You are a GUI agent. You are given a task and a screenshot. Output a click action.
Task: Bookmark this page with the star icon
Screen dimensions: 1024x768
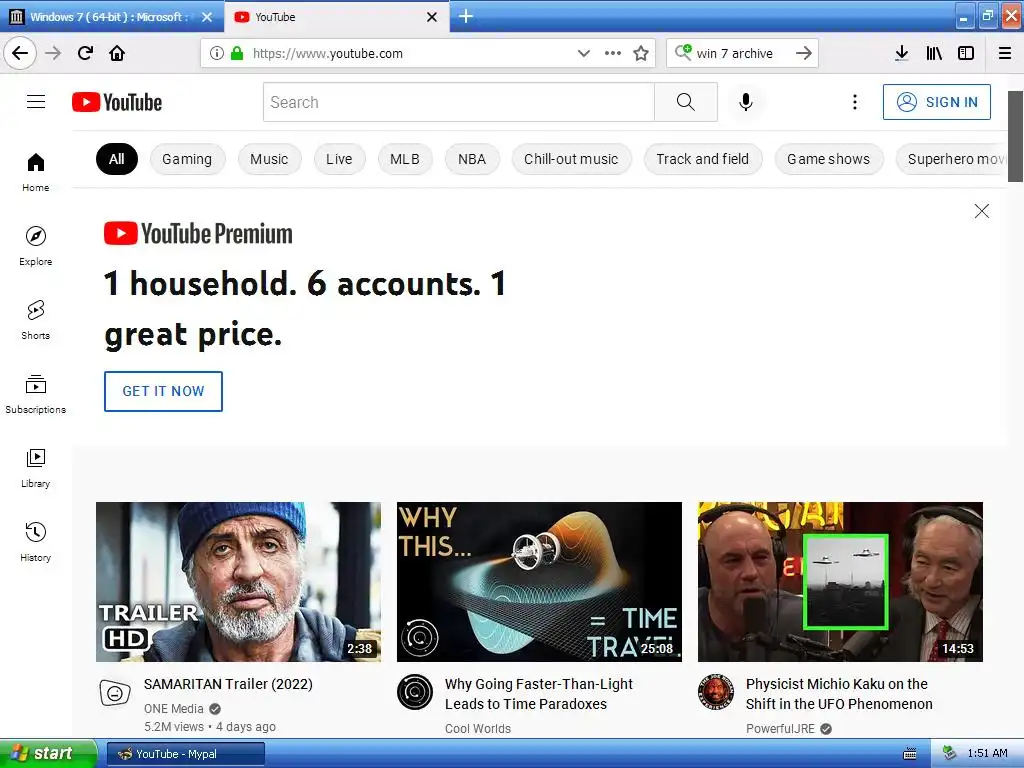641,53
